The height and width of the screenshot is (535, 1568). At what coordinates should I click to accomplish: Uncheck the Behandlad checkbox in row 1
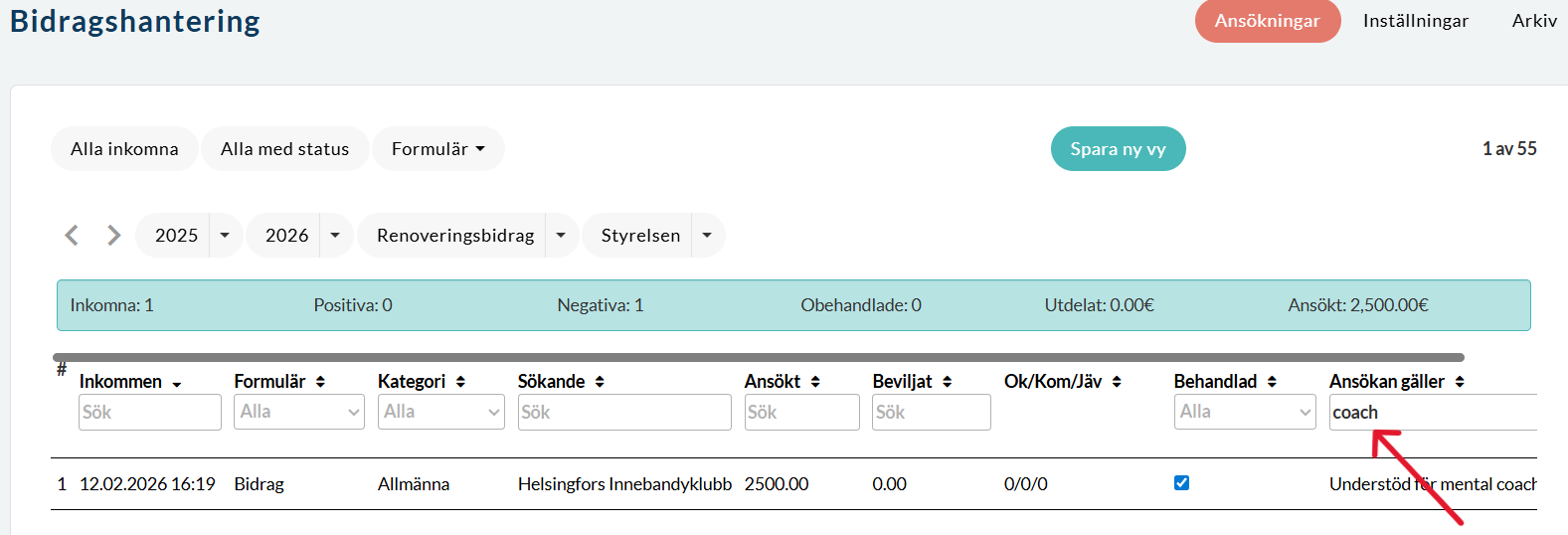click(x=1181, y=483)
